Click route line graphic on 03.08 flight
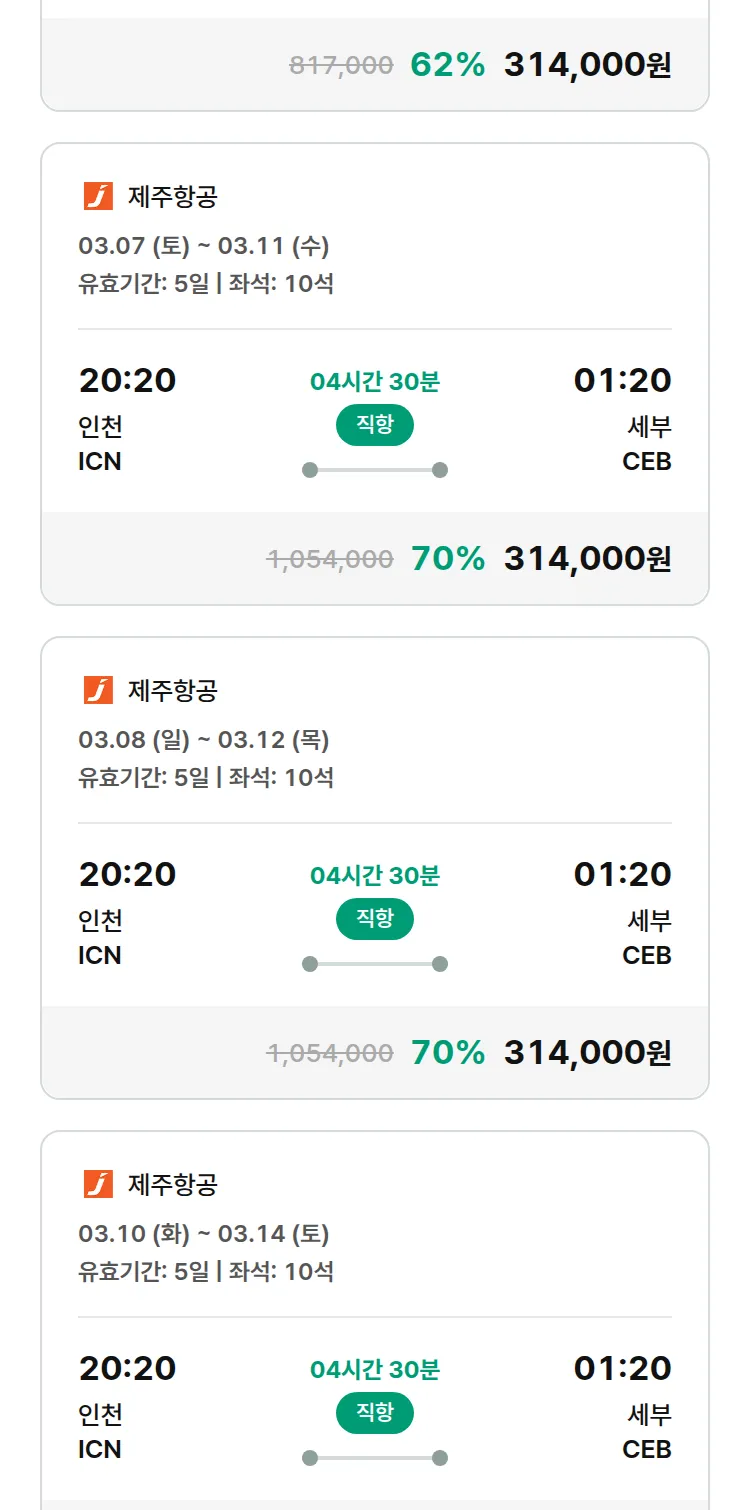This screenshot has width=750, height=1510. 374,964
